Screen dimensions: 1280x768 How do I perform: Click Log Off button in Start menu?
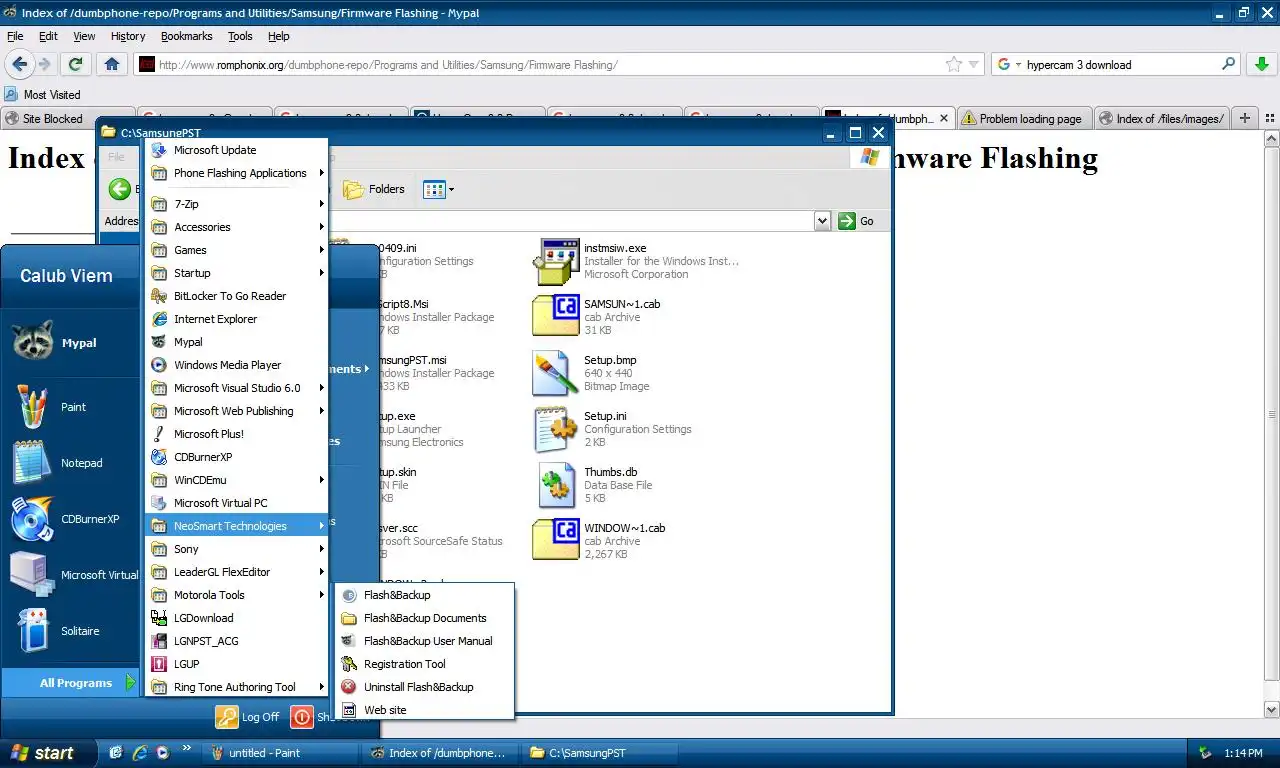click(248, 717)
